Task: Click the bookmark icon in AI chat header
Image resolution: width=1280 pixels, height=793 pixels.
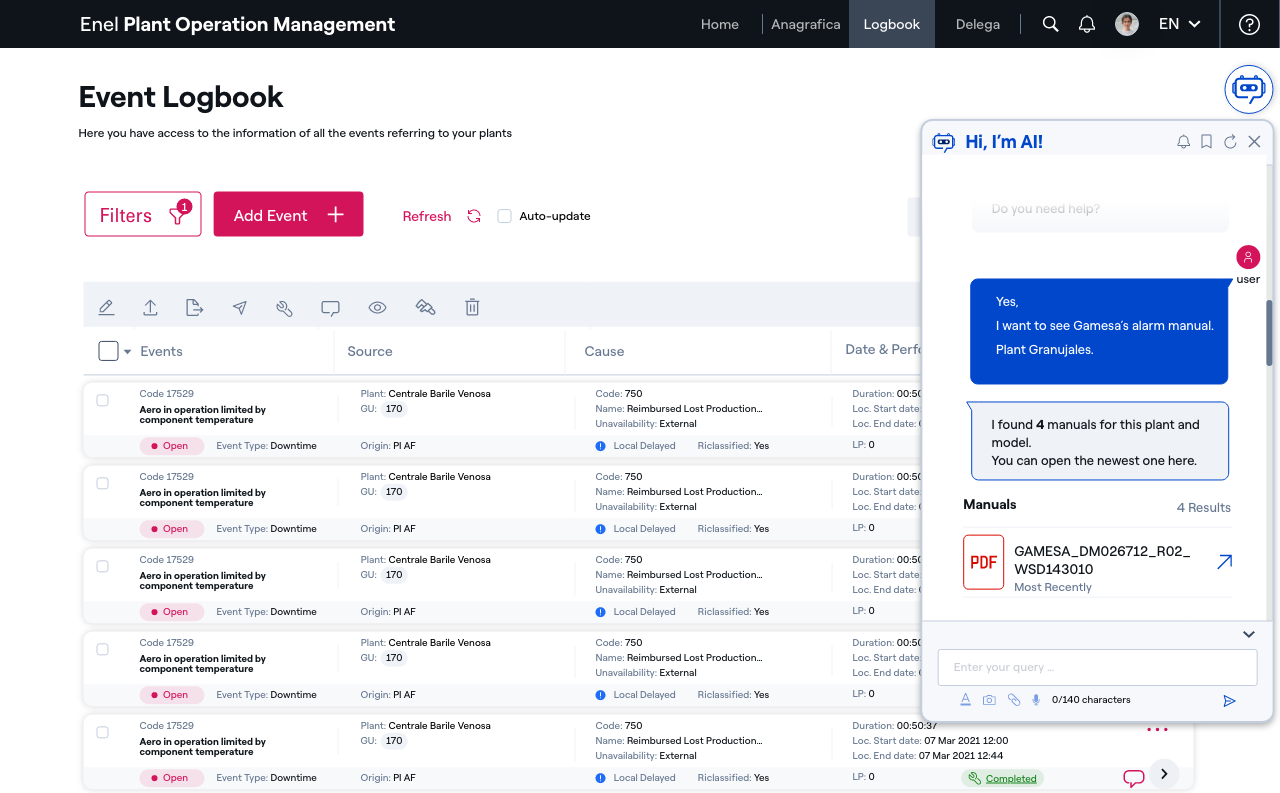Action: [x=1207, y=142]
